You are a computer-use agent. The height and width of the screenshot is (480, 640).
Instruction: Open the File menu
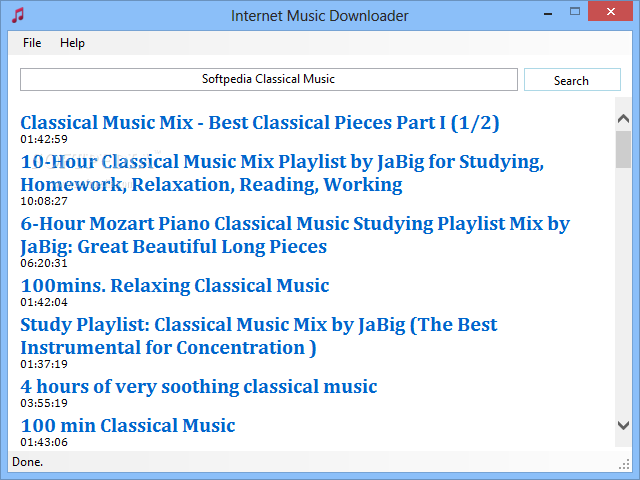pyautogui.click(x=32, y=43)
